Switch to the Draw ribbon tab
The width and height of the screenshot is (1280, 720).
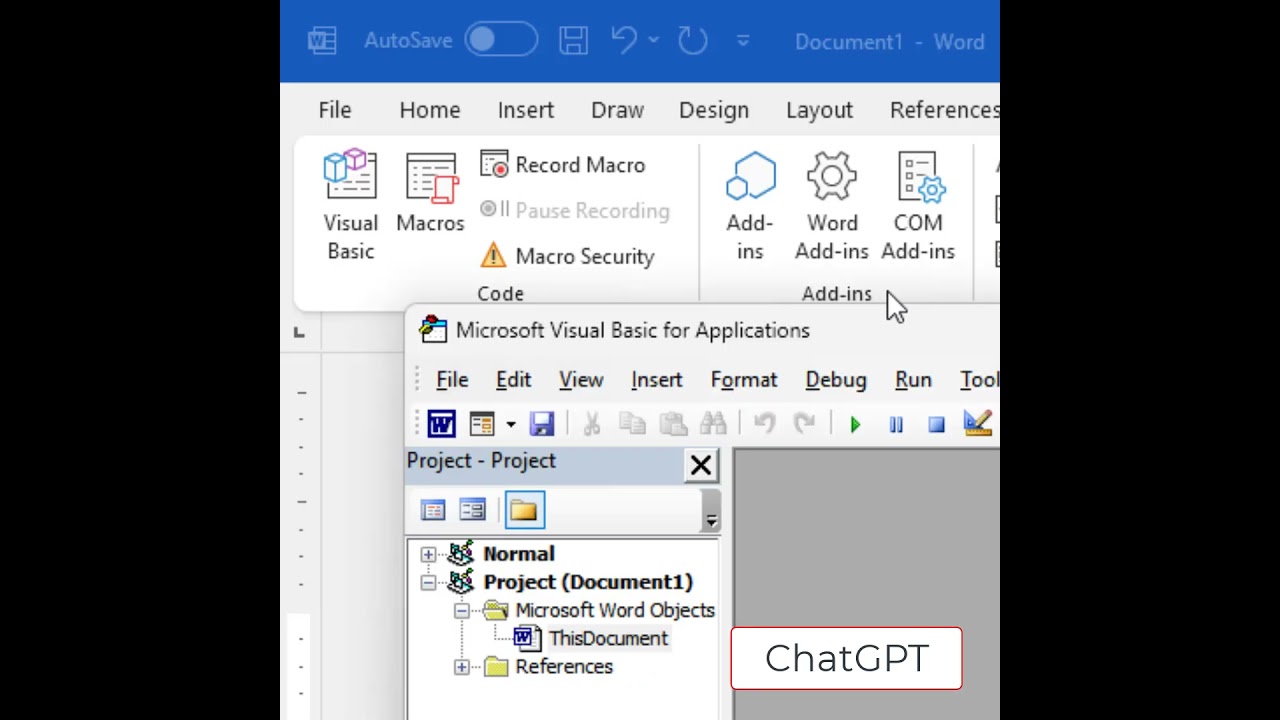coord(617,110)
